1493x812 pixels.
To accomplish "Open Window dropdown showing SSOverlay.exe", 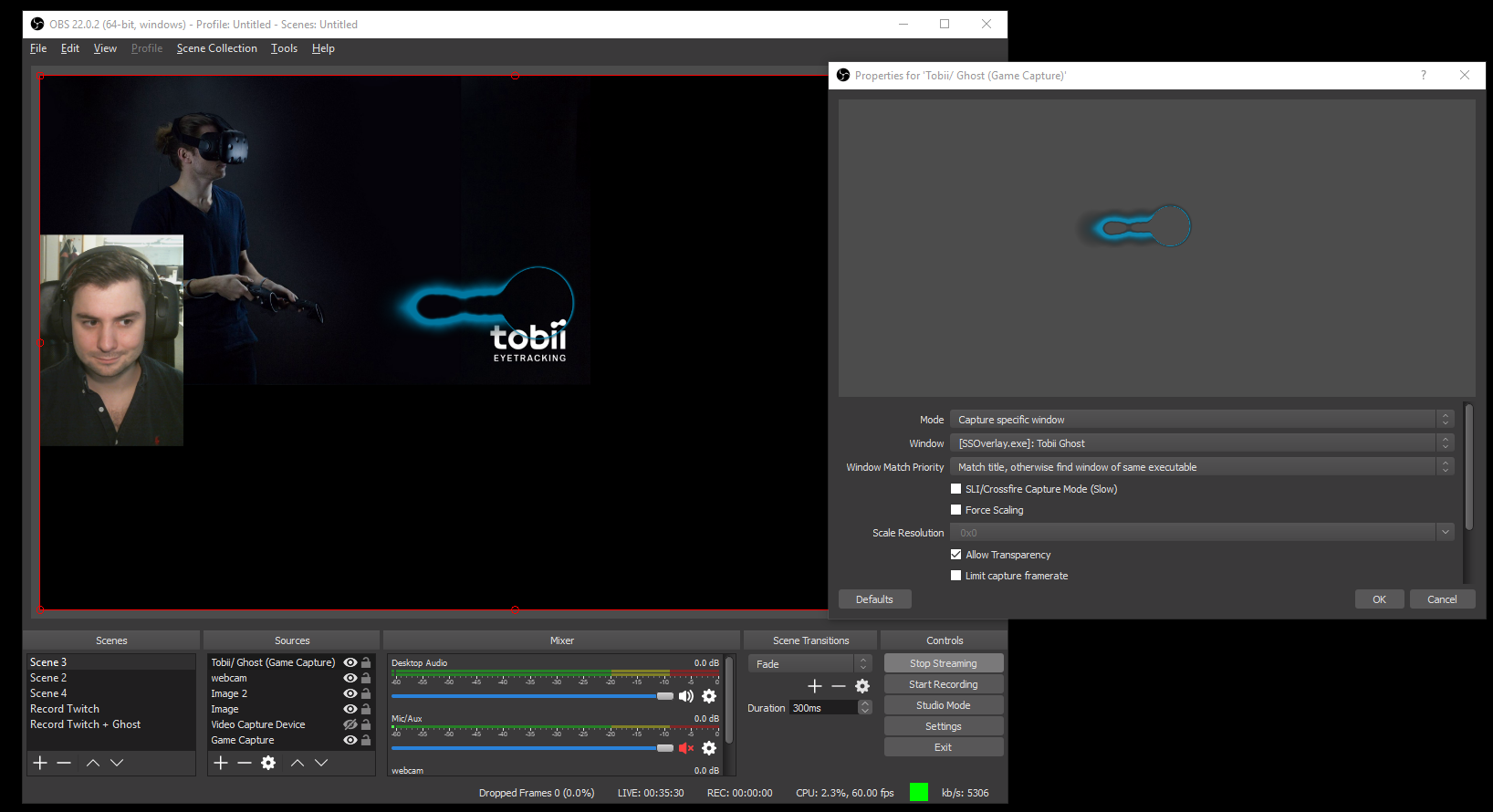I will click(1202, 443).
